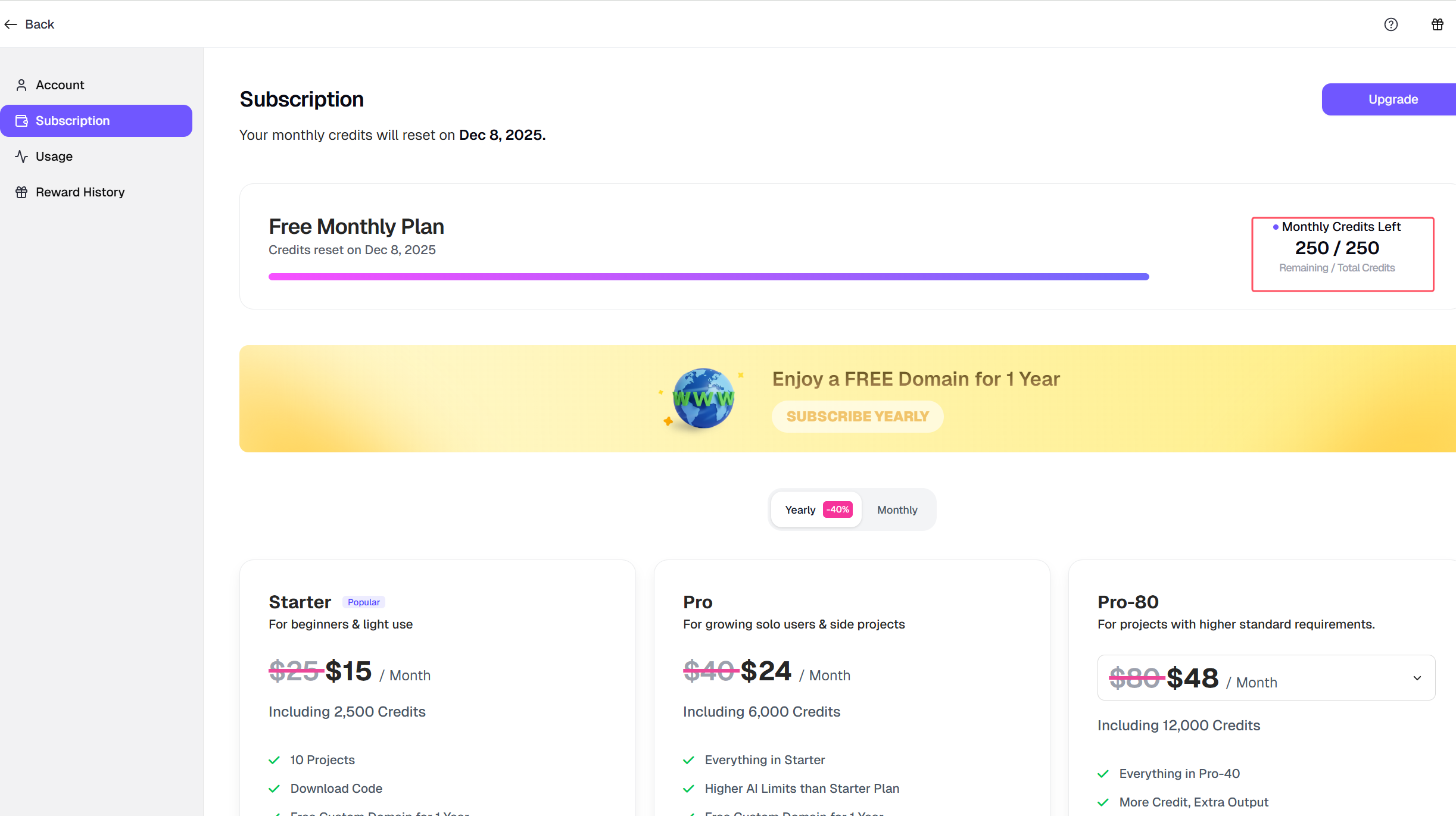The image size is (1456, 816).
Task: Open the Usage sidebar tab
Action: (x=54, y=157)
